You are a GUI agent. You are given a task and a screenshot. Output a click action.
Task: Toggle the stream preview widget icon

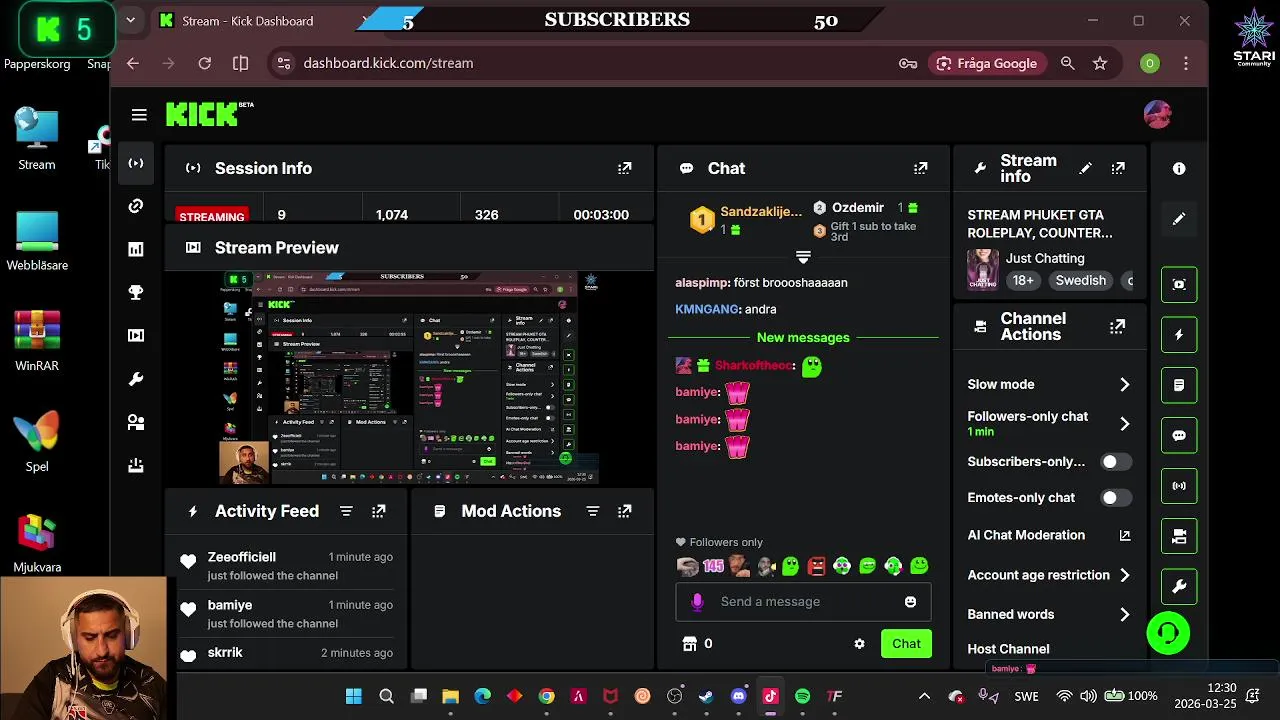(1179, 285)
